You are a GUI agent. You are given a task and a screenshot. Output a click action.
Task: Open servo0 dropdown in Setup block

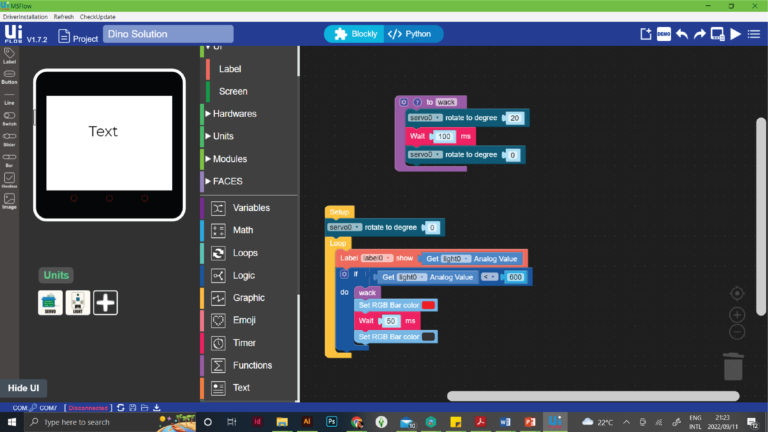pyautogui.click(x=345, y=227)
